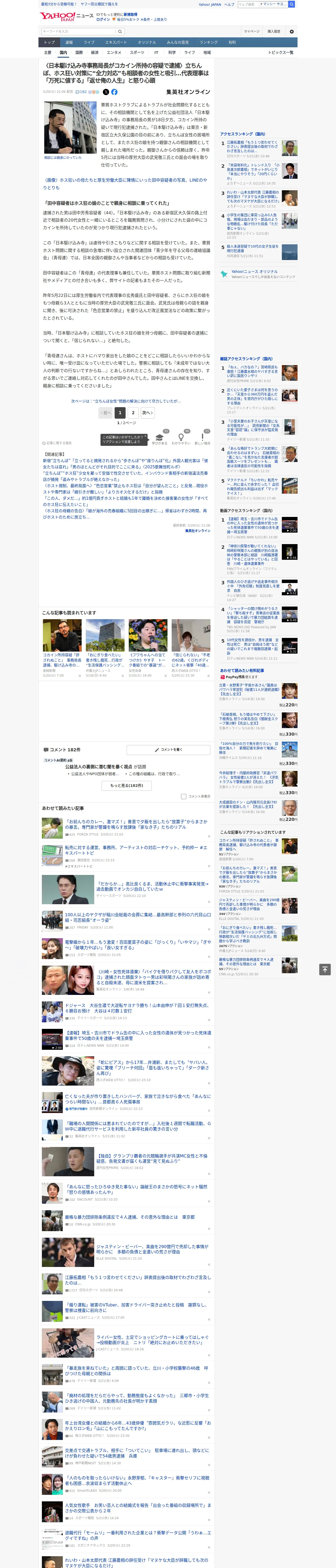This screenshot has height=1568, width=336.
Task: Open the ライブ main tab
Action: 89,43
